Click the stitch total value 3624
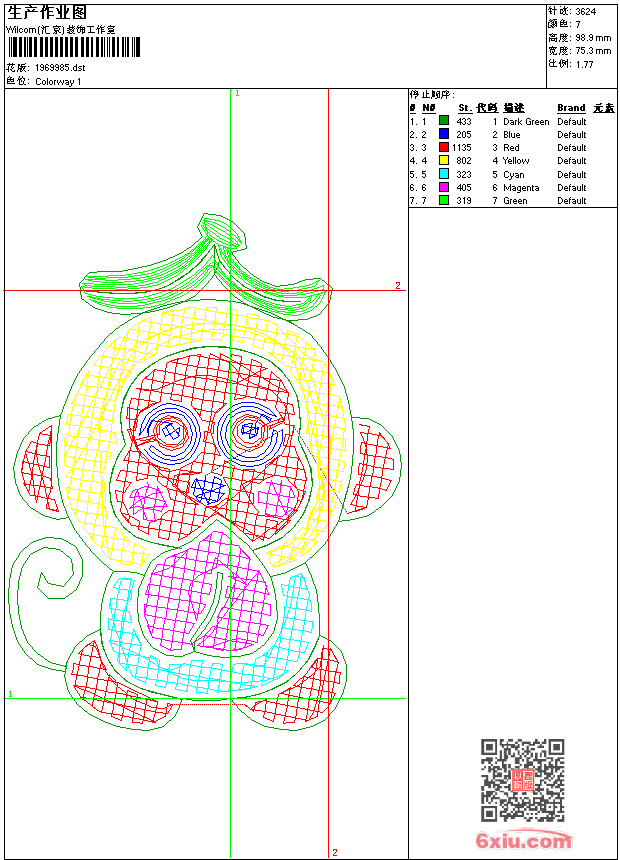This screenshot has height=860, width=620. click(585, 11)
